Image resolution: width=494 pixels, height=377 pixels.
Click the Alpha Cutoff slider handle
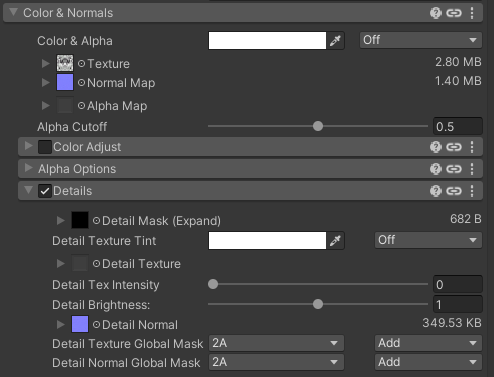[x=318, y=126]
